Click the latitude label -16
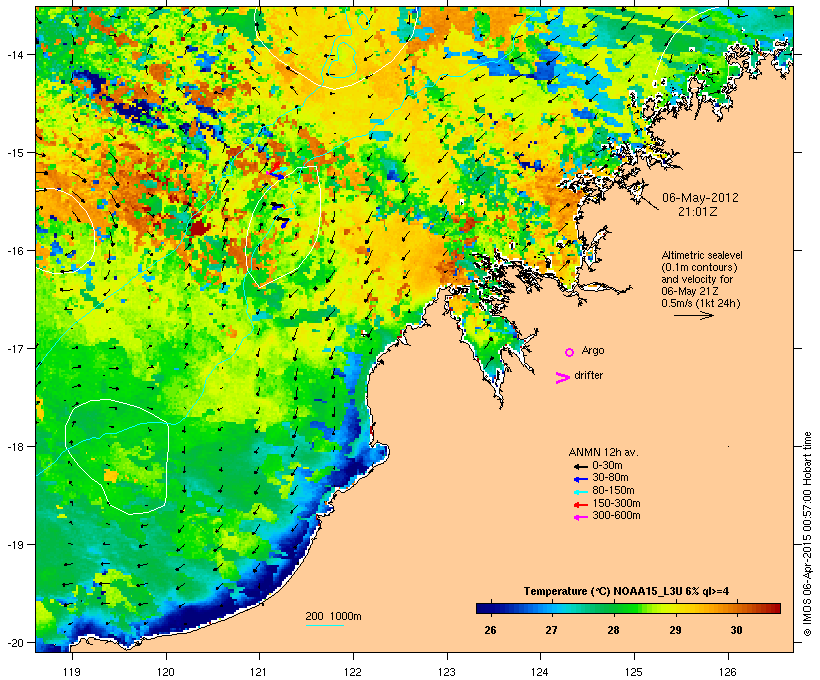This screenshot has width=820, height=680. tap(15, 251)
